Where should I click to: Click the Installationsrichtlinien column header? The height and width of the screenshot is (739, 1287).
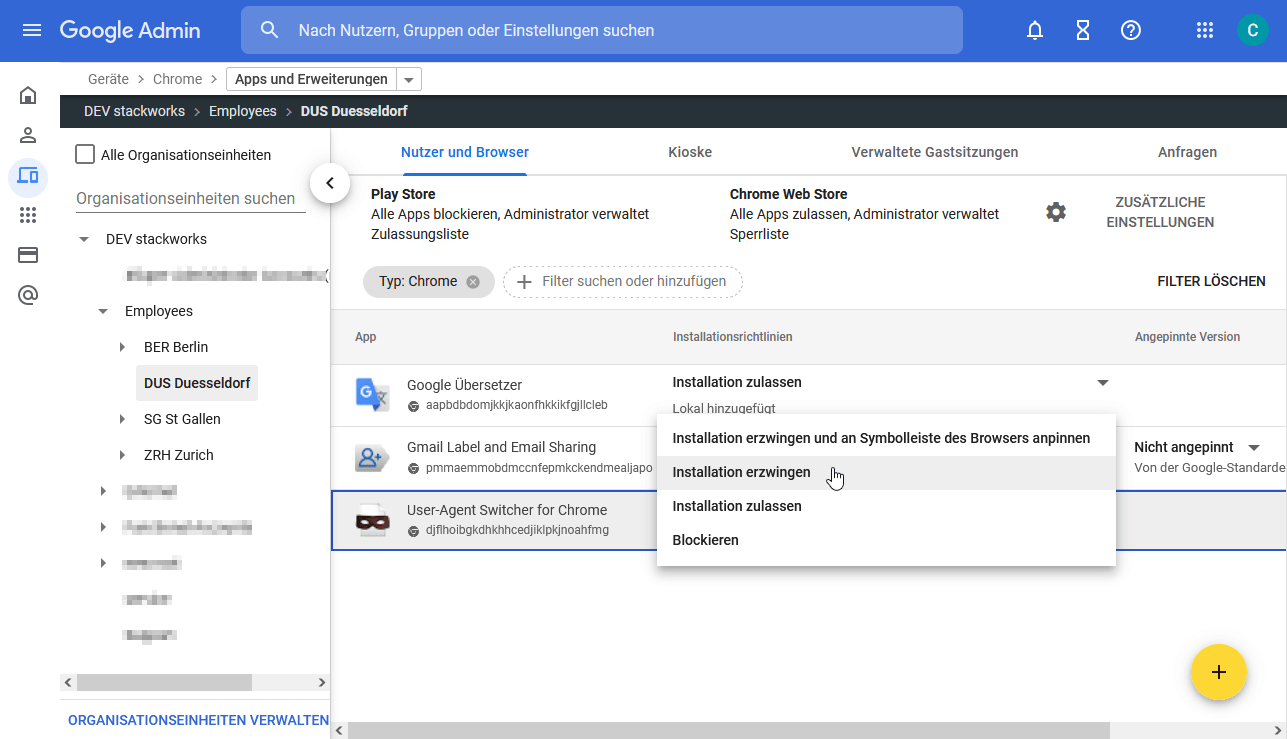click(x=733, y=337)
